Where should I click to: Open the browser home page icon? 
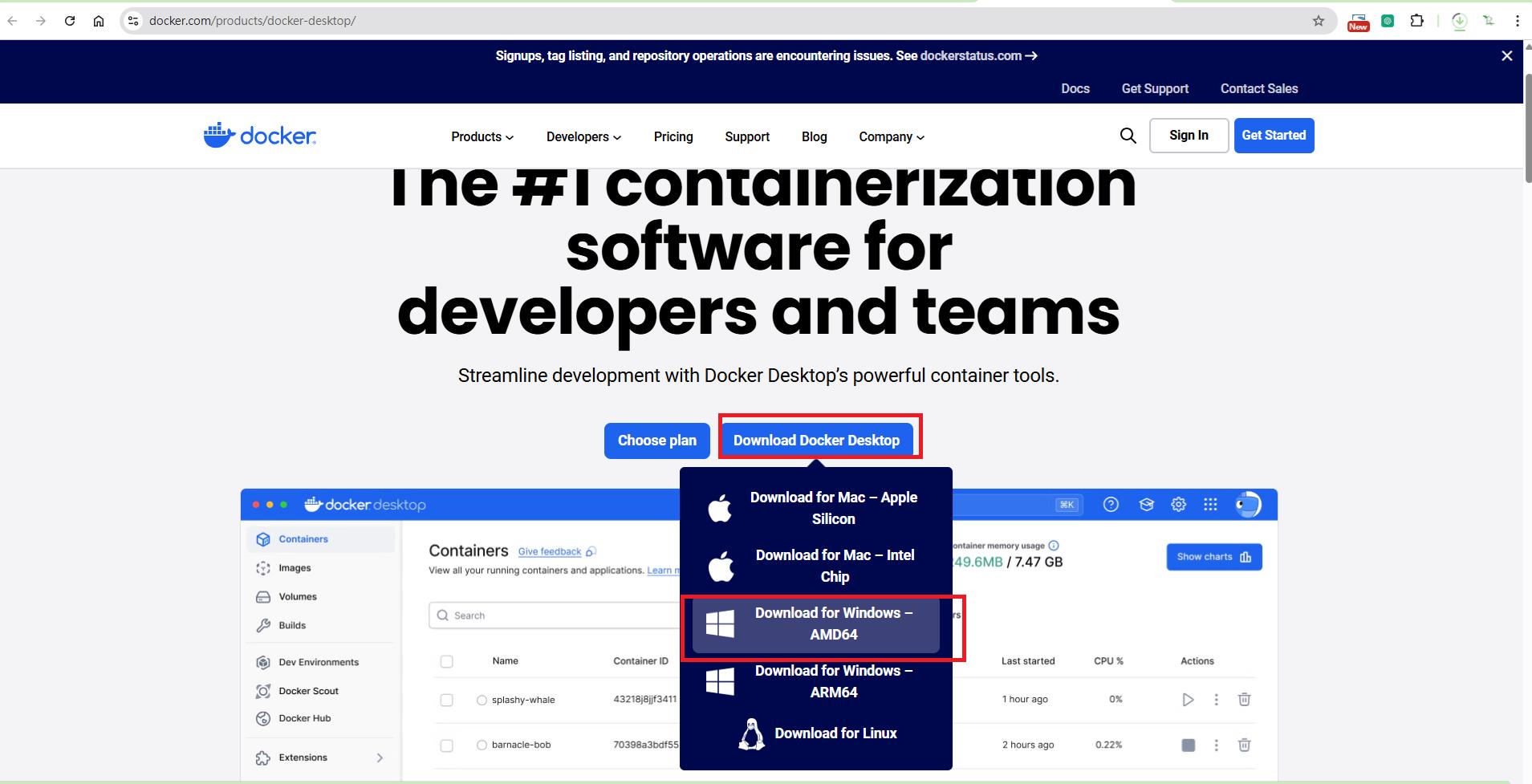point(99,21)
